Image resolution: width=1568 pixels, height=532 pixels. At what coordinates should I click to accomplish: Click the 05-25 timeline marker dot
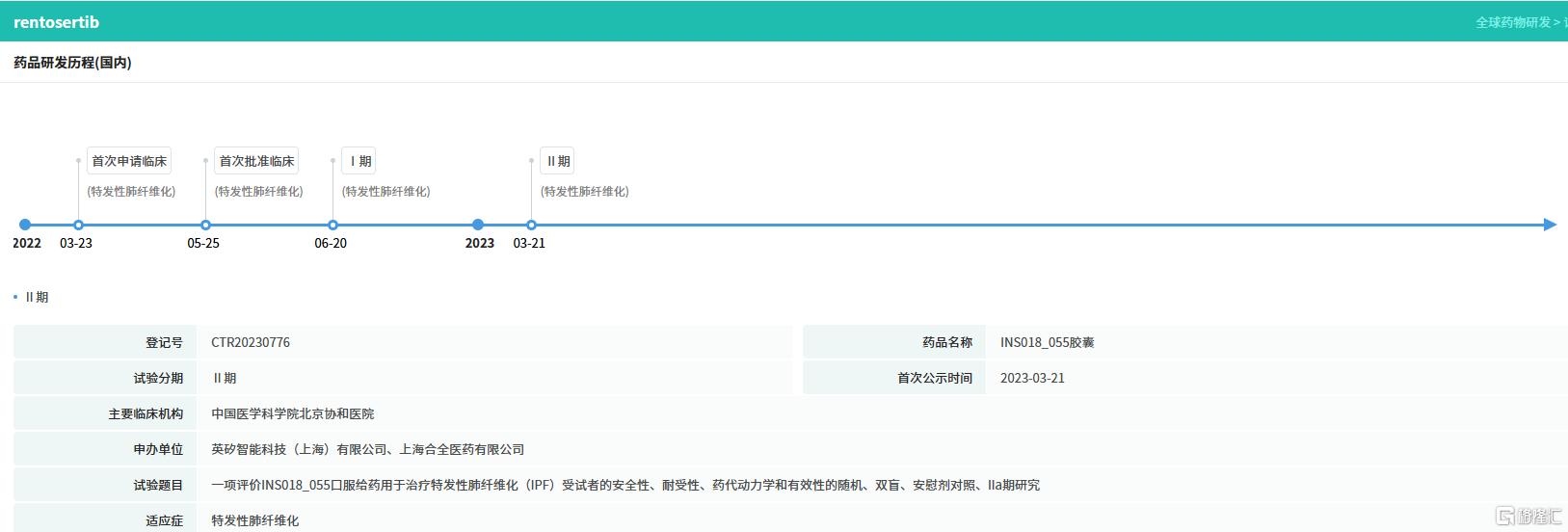pyautogui.click(x=205, y=225)
